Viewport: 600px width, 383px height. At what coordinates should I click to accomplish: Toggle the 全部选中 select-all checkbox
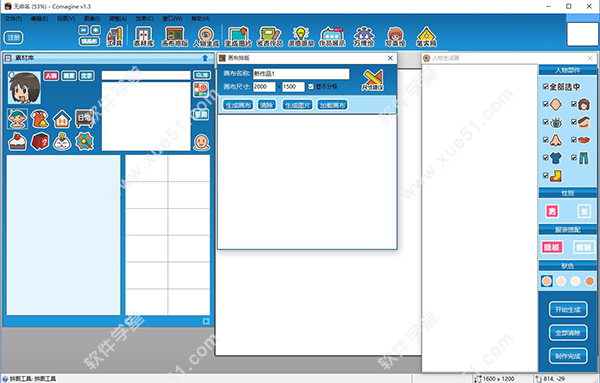click(x=545, y=87)
